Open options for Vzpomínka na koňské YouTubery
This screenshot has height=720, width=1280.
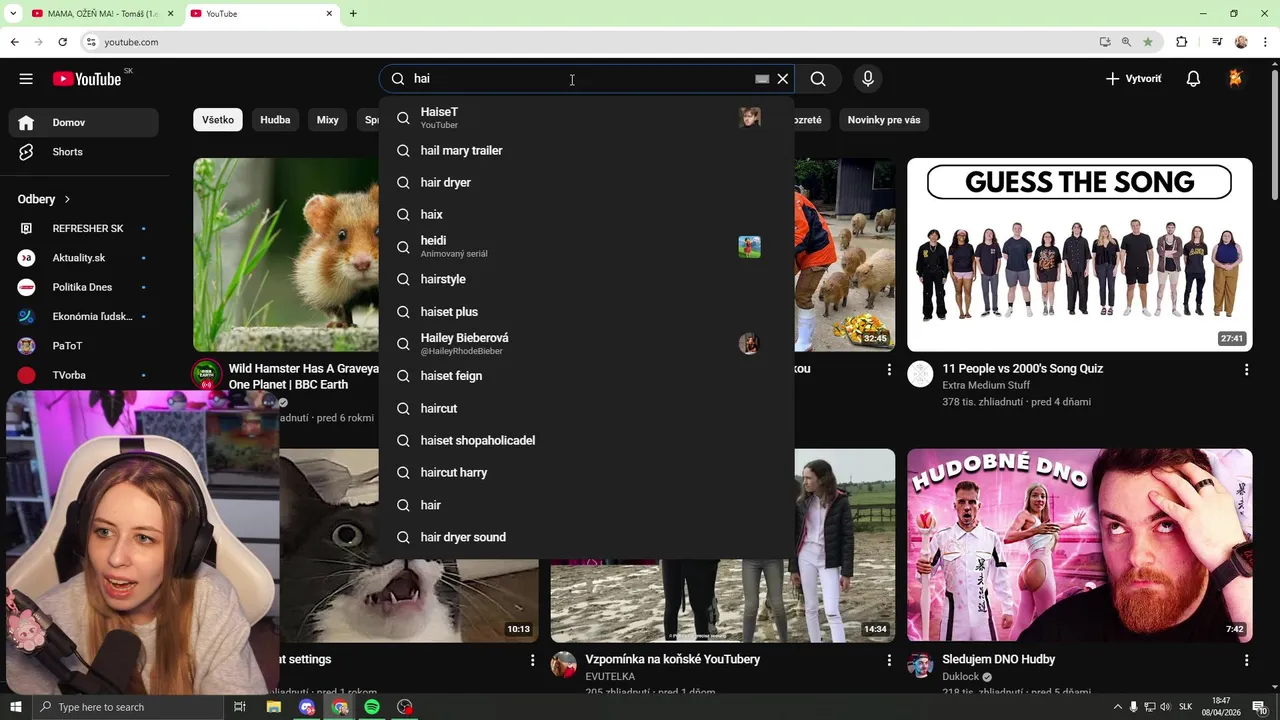coord(889,661)
